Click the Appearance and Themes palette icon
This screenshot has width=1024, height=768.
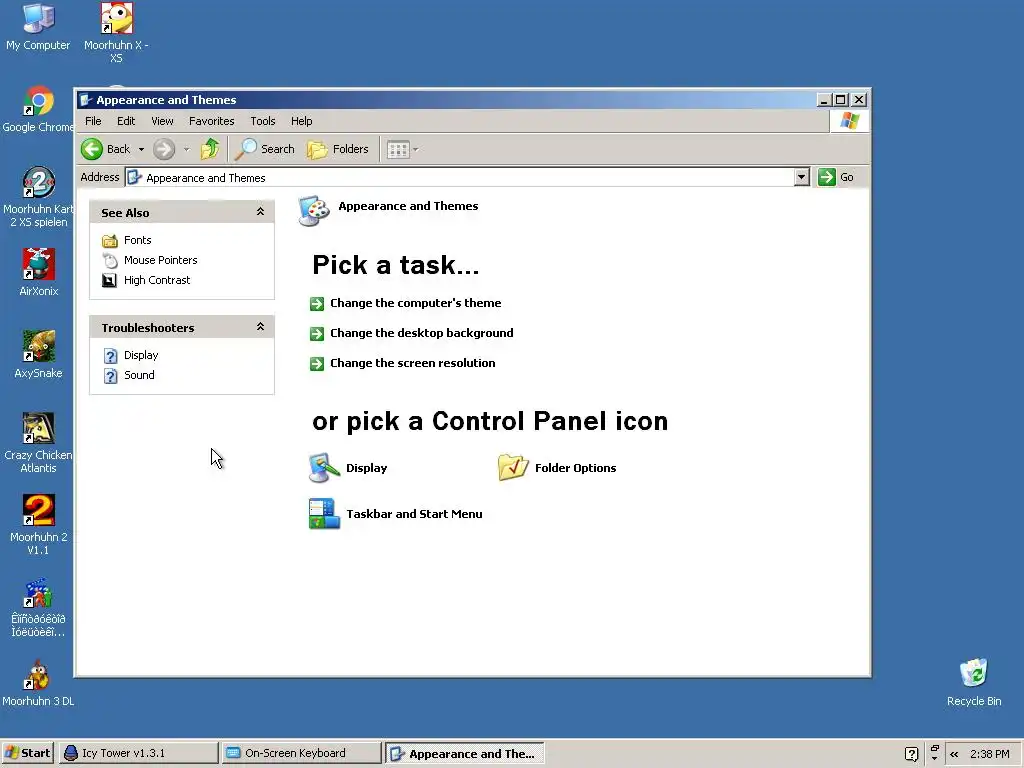tap(314, 211)
